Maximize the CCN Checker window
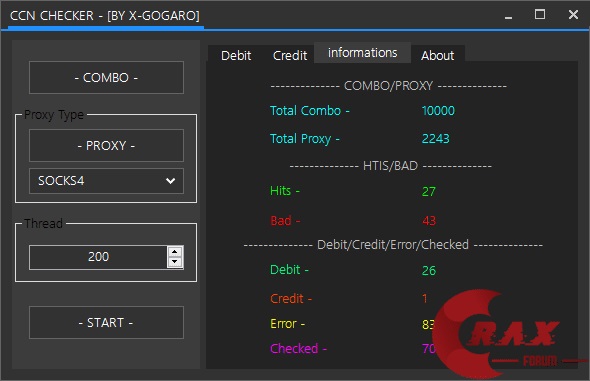The width and height of the screenshot is (590, 381). [x=540, y=15]
